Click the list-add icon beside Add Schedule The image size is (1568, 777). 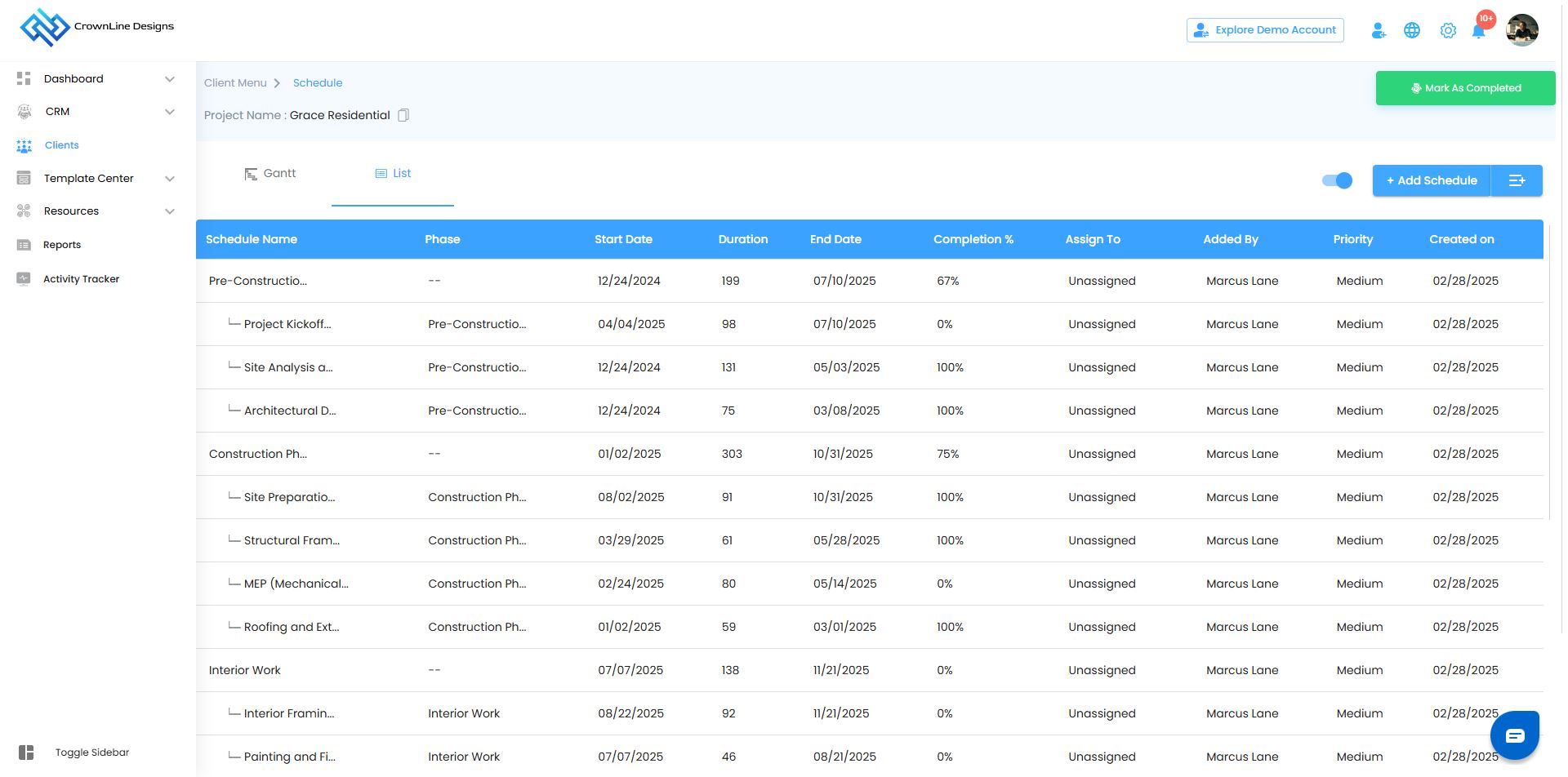(1517, 180)
